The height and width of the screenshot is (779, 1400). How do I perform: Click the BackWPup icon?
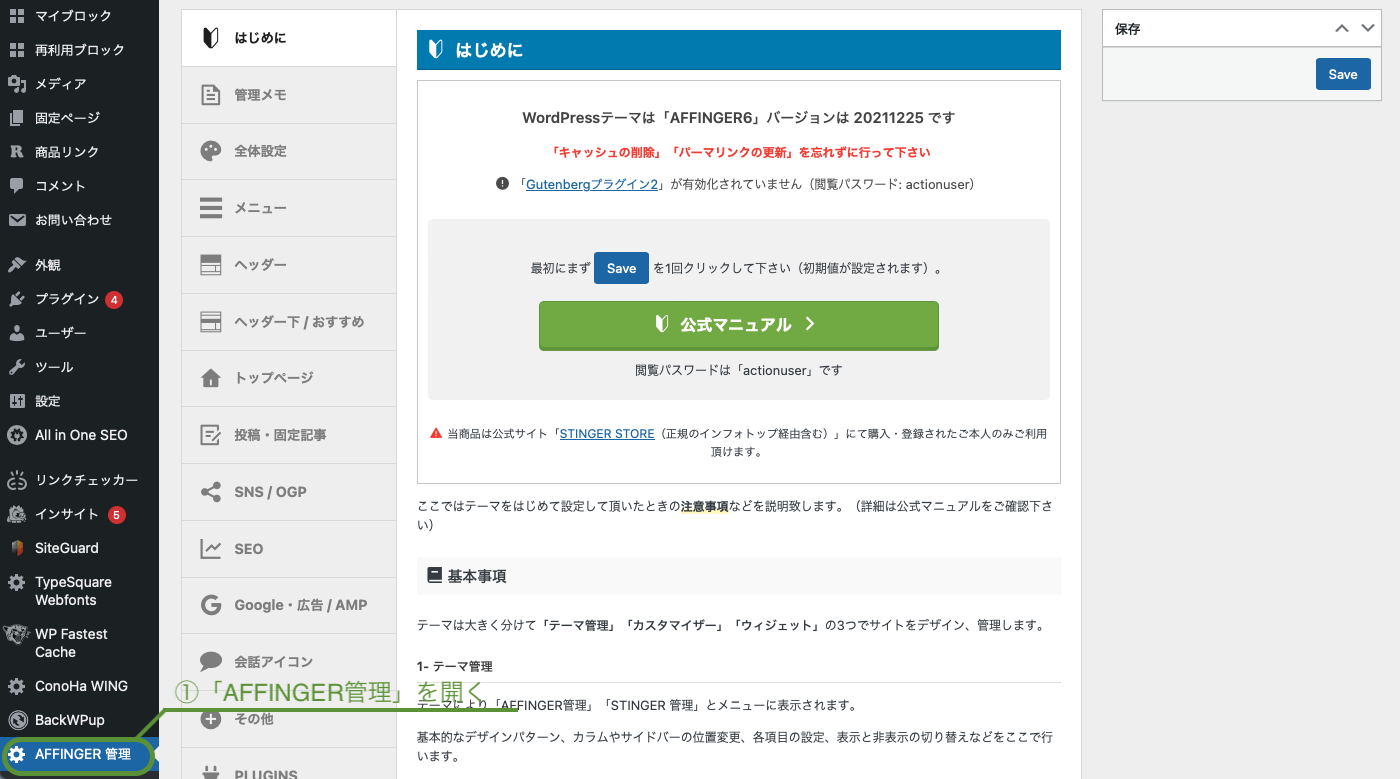(16, 720)
